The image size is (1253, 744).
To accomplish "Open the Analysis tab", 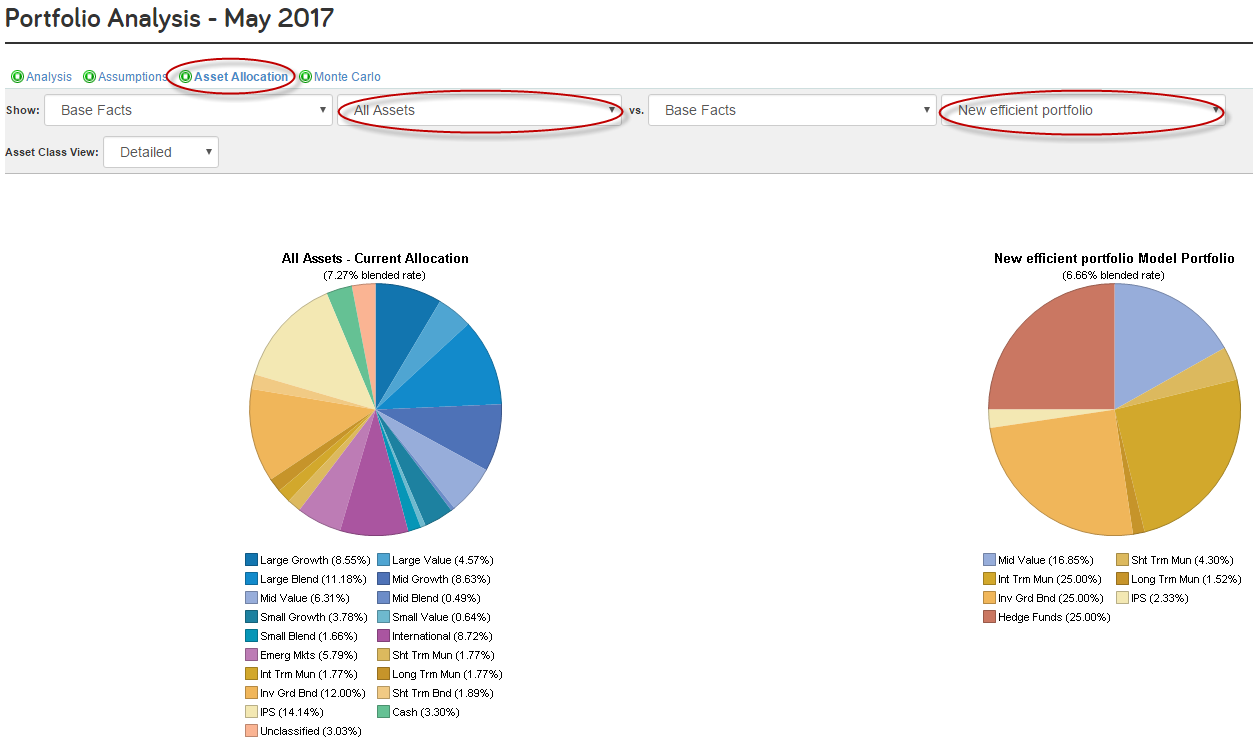I will click(x=49, y=77).
